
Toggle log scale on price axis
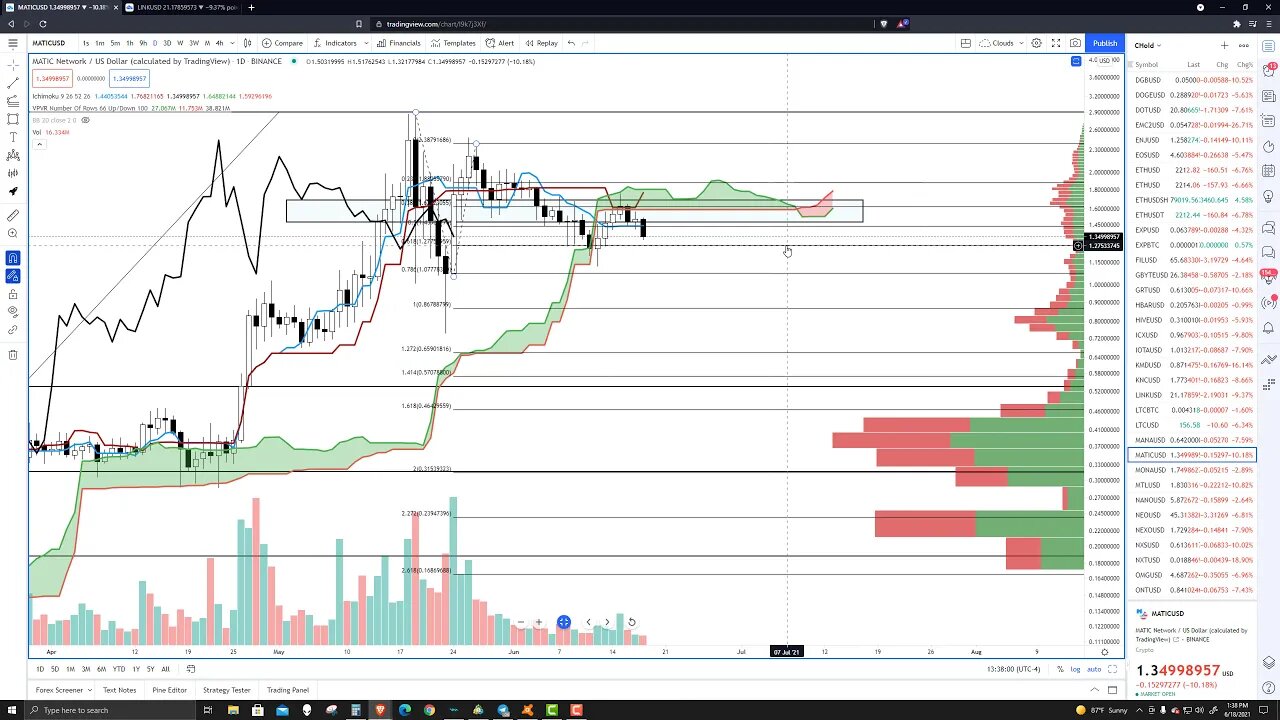pos(1076,669)
